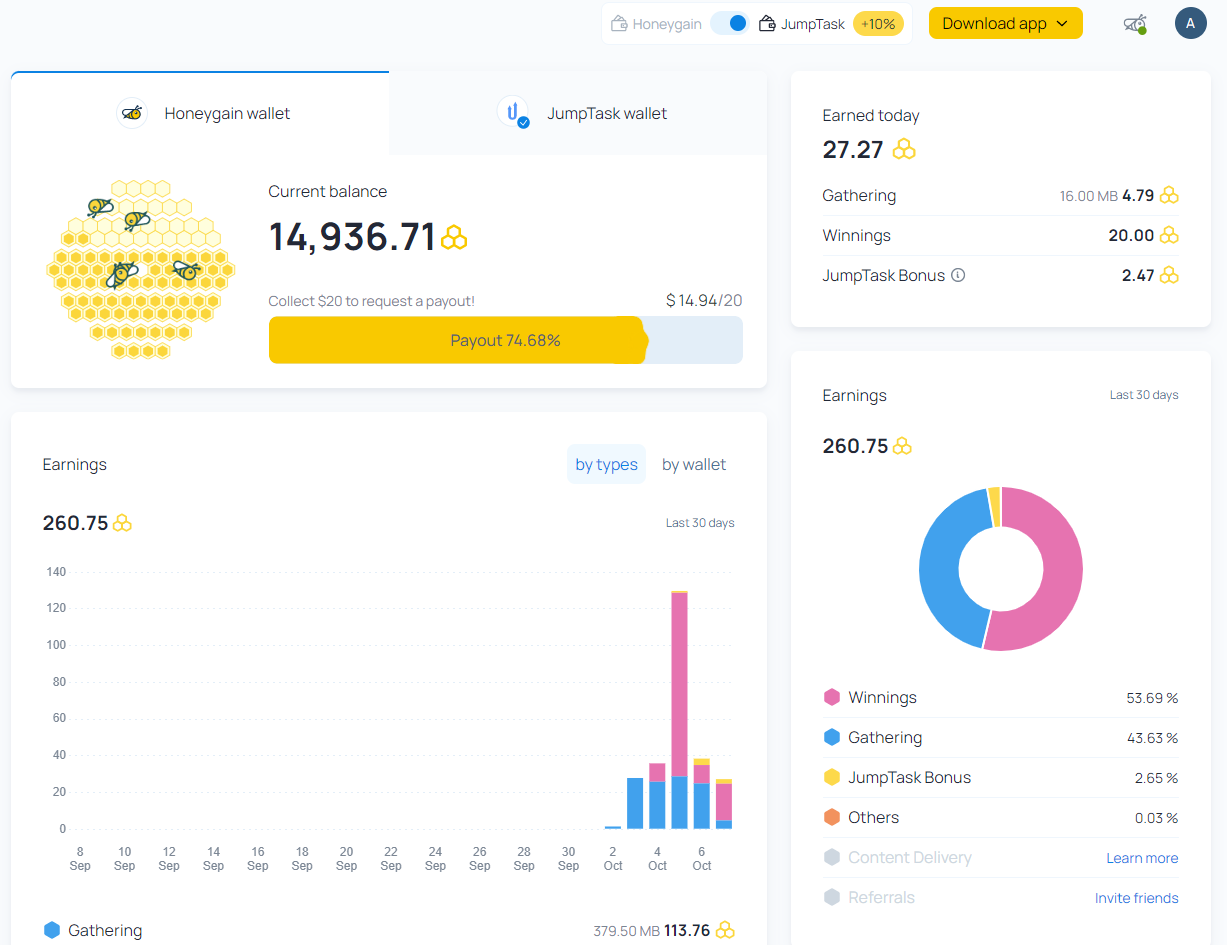The height and width of the screenshot is (945, 1227).
Task: Click orange Others legend hexagon
Action: tap(832, 817)
